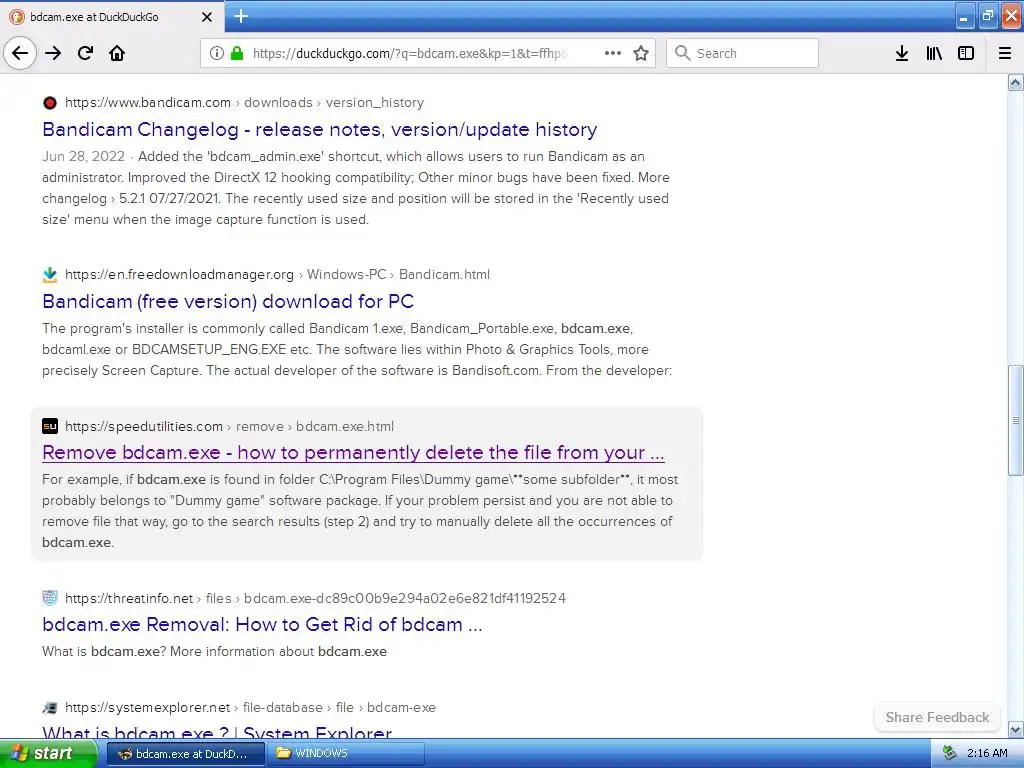Open the Windows start menu
The image size is (1024, 768).
tap(48, 754)
